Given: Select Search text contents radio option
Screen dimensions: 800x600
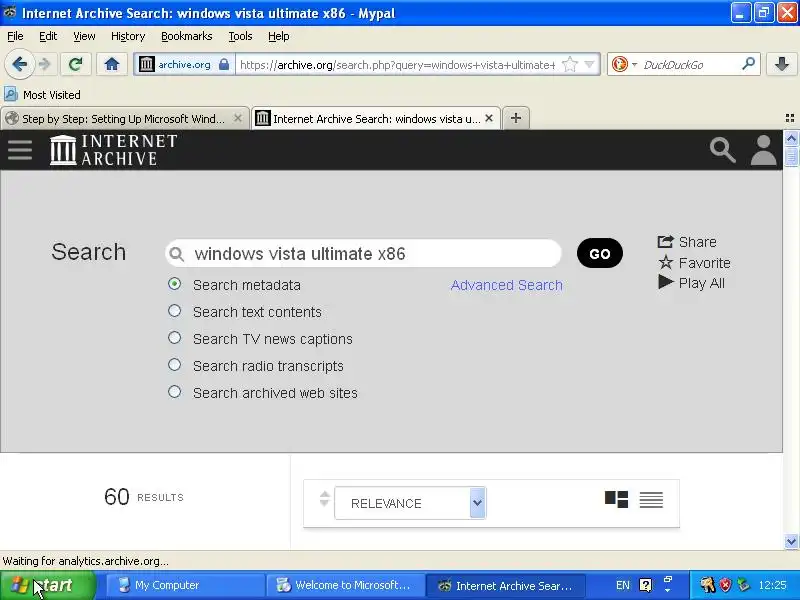Looking at the screenshot, I should 174,311.
